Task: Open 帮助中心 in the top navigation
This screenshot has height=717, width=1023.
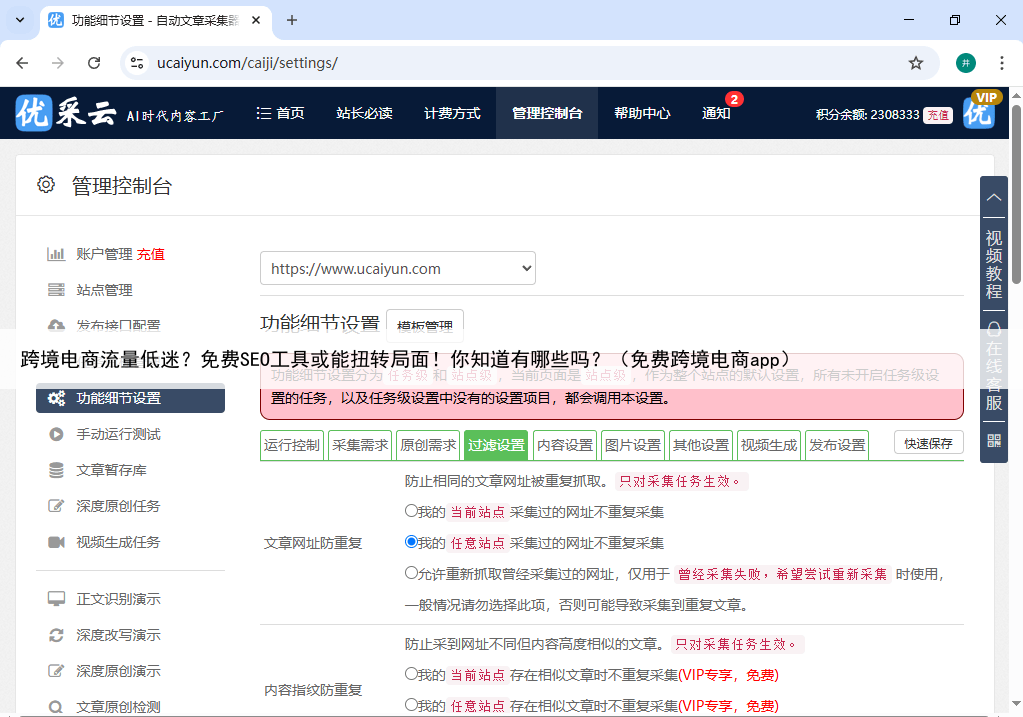Action: (x=642, y=113)
